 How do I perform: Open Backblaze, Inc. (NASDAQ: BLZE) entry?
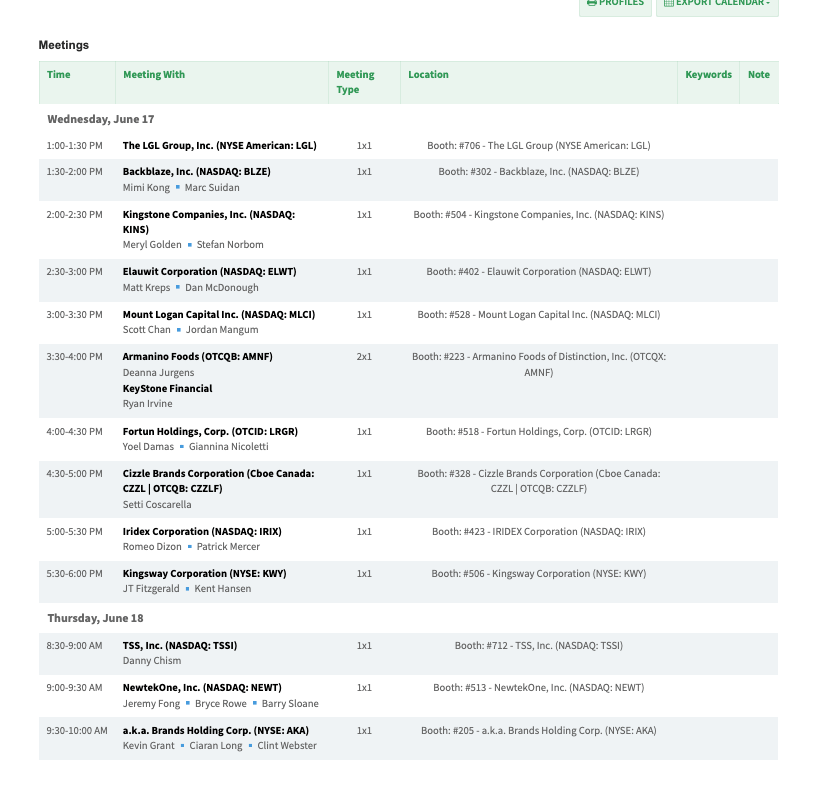click(197, 171)
